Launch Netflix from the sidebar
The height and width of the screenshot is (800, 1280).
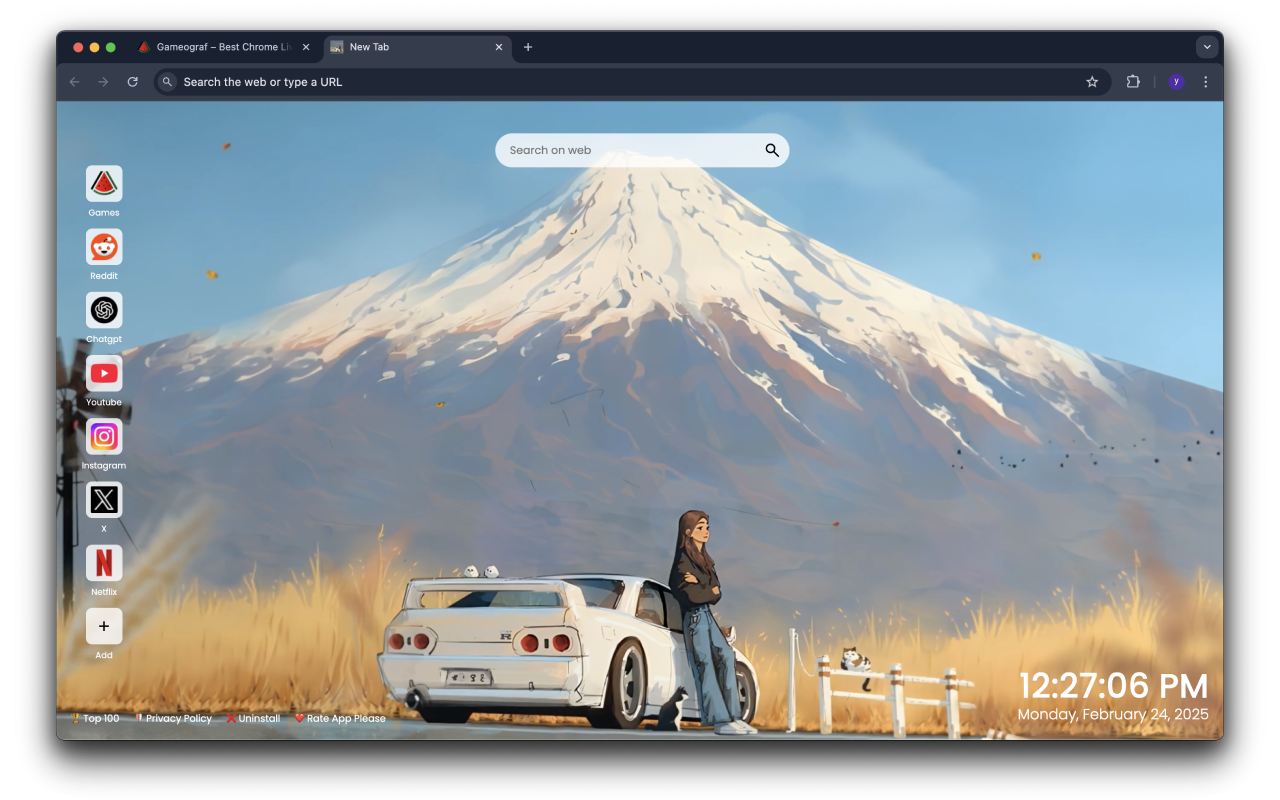tap(103, 563)
